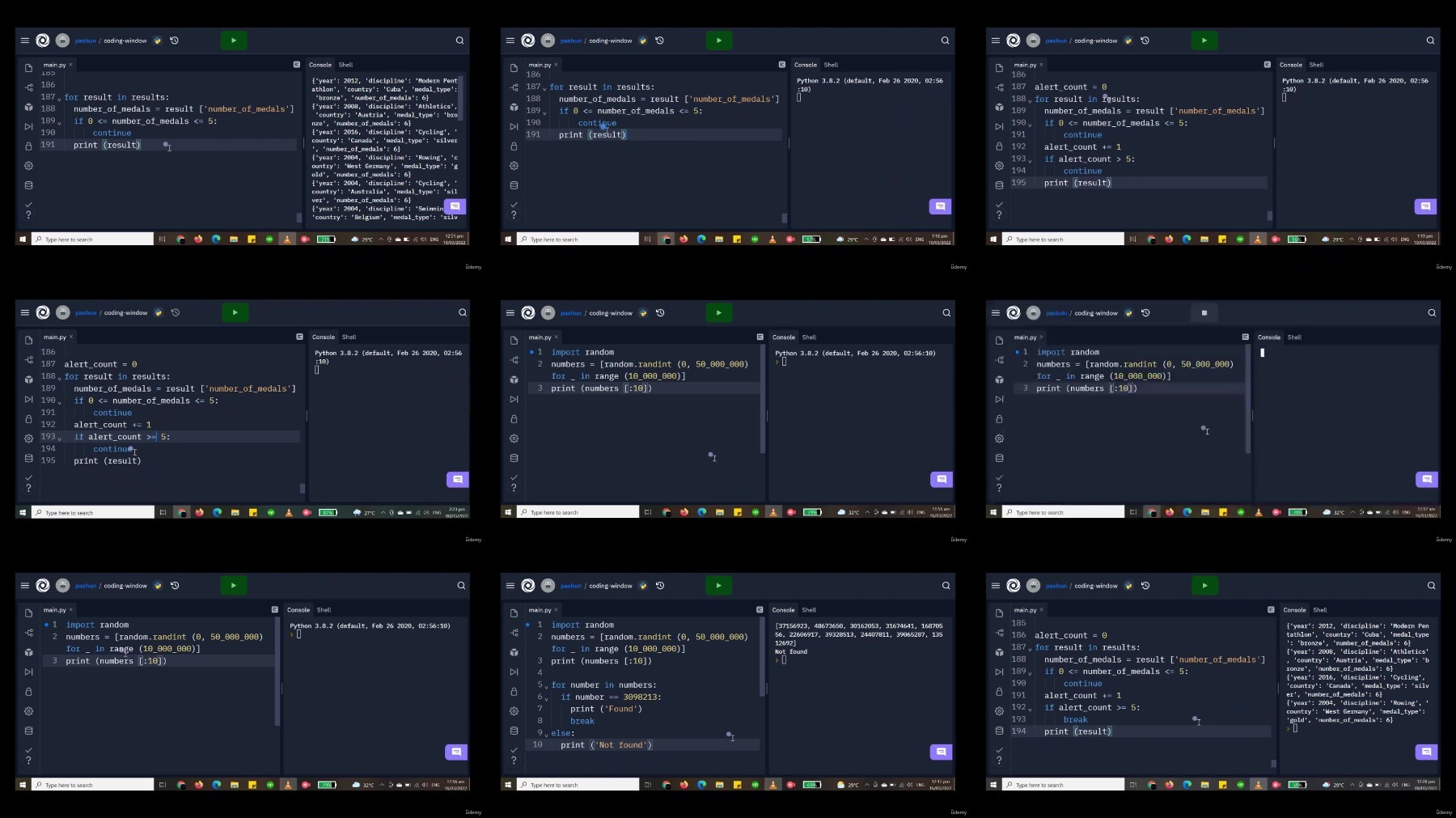Open the purple chat bubble in middle-right frame
The height and width of the screenshot is (818, 1456).
pyautogui.click(x=1427, y=479)
